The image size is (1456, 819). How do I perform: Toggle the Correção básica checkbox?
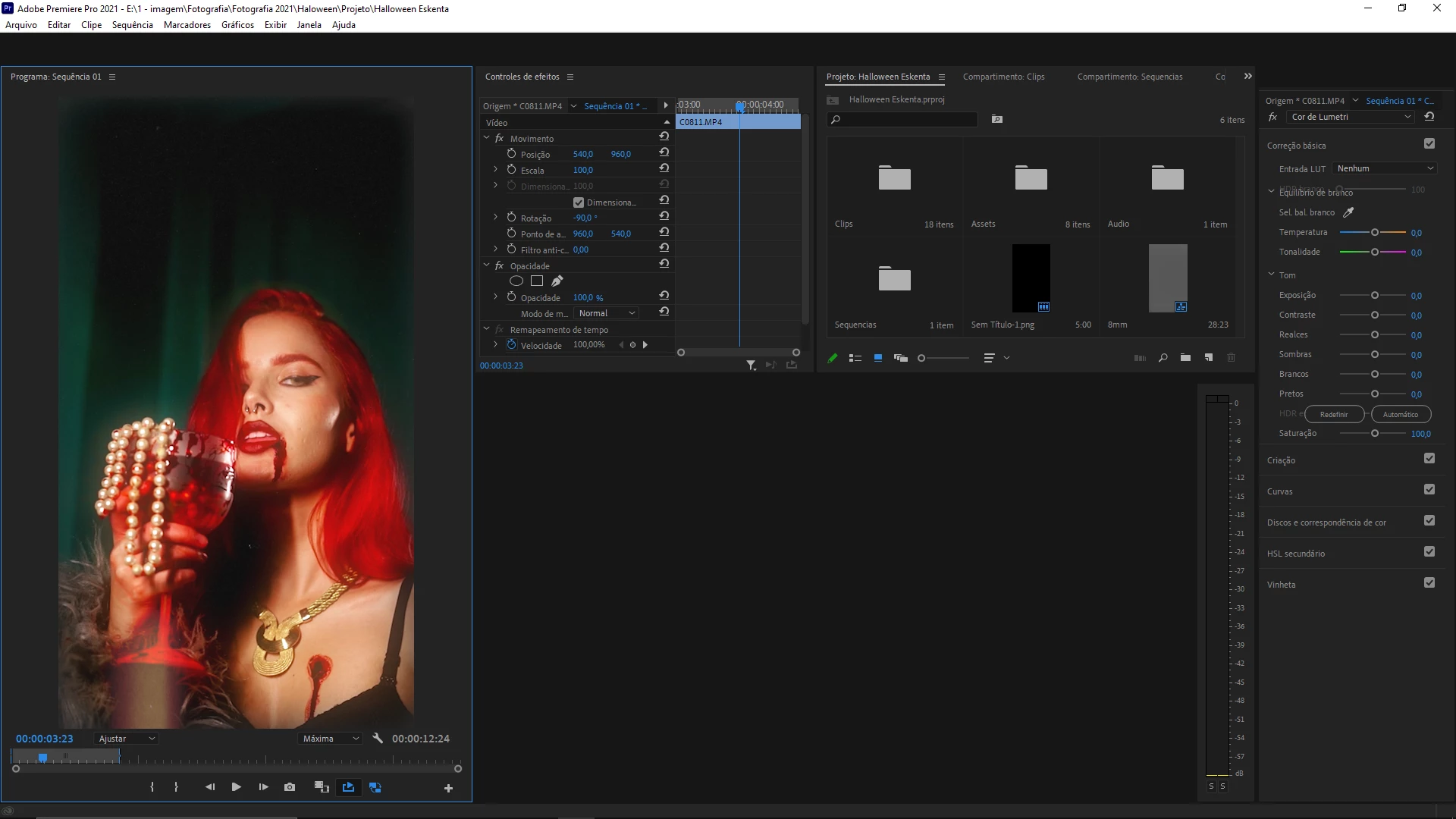pos(1429,144)
